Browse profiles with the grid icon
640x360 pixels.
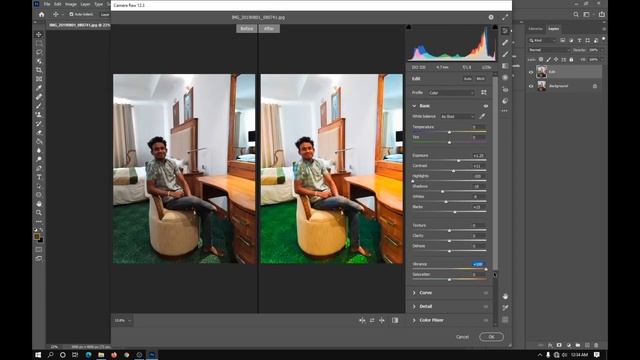pyautogui.click(x=484, y=93)
